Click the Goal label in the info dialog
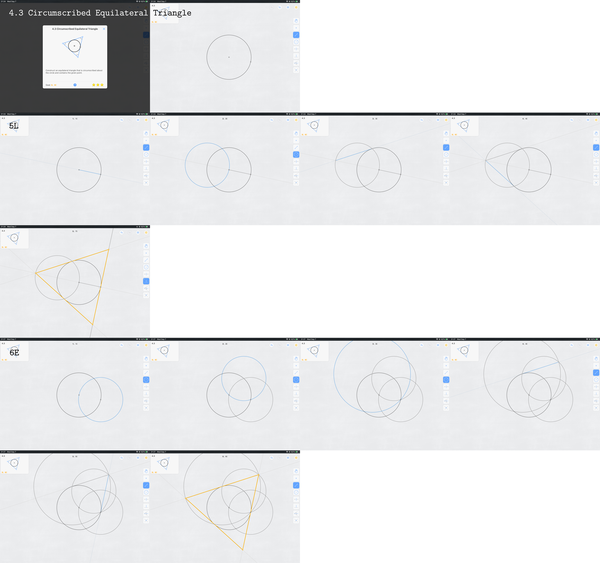The height and width of the screenshot is (563, 600). coord(48,85)
